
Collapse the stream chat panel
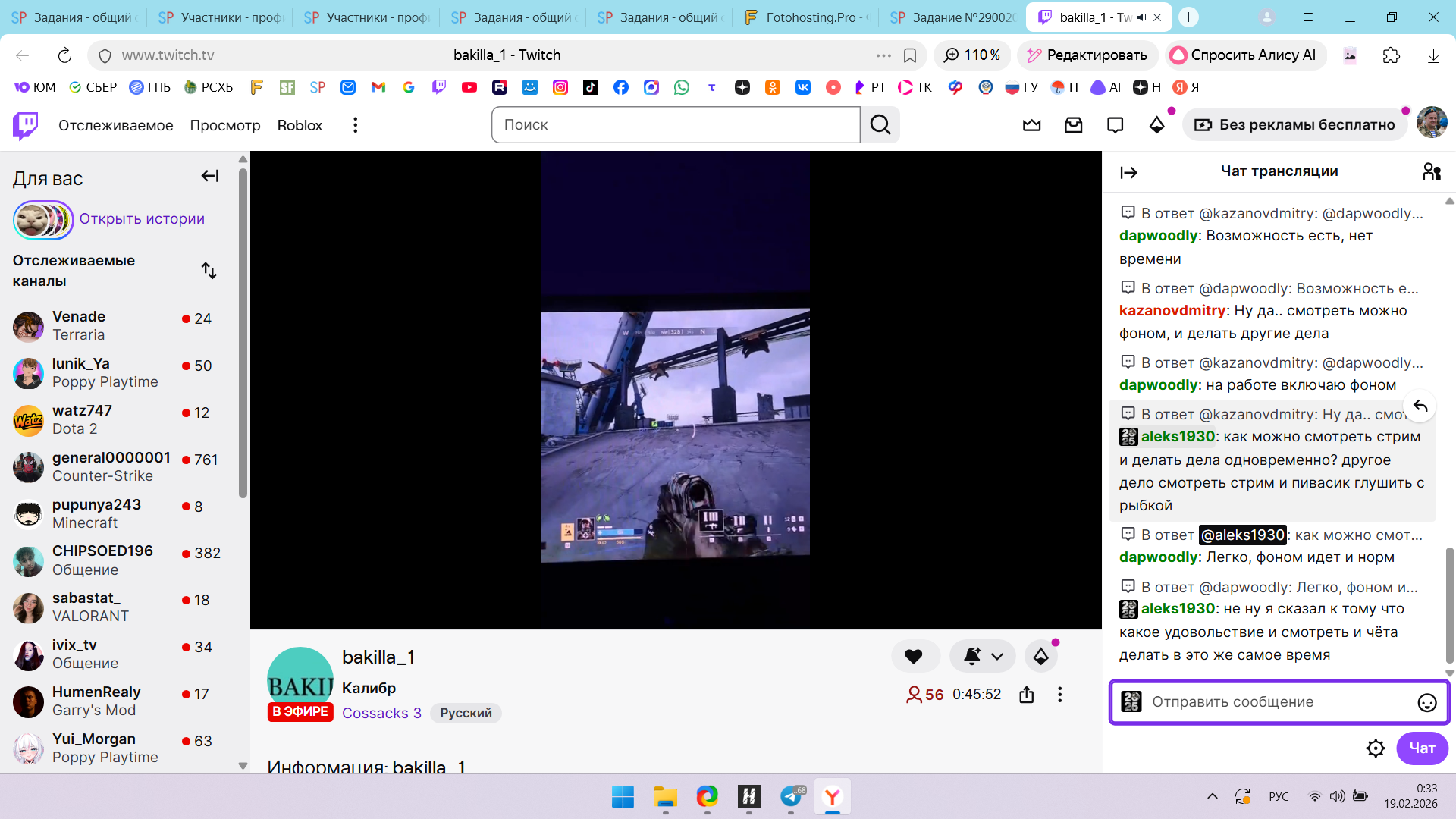click(1128, 173)
